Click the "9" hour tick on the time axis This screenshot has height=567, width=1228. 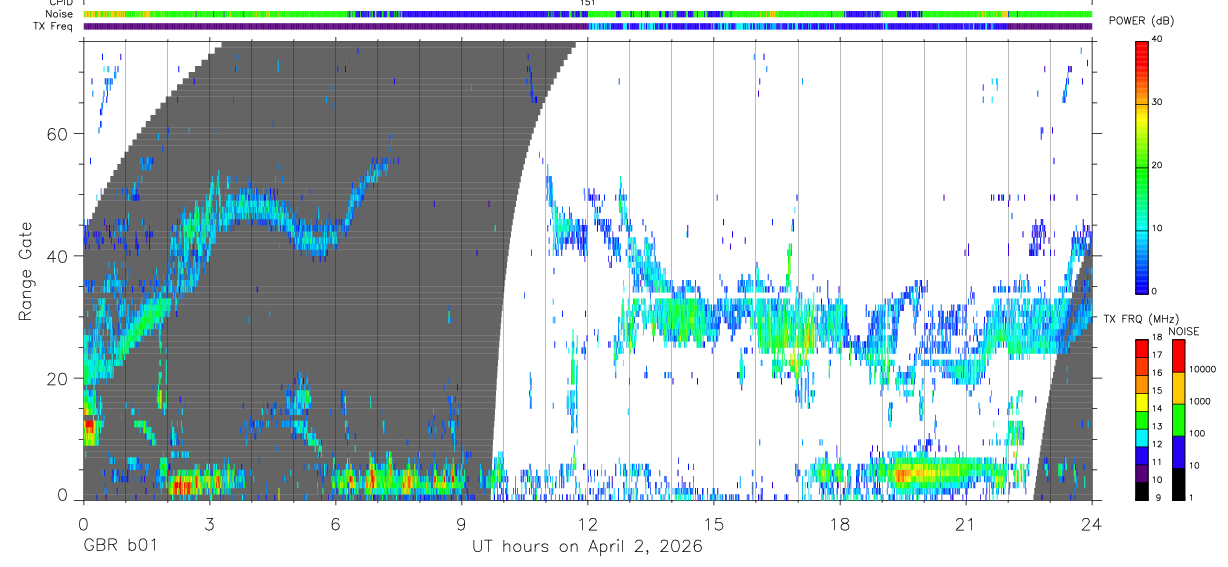pyautogui.click(x=462, y=523)
